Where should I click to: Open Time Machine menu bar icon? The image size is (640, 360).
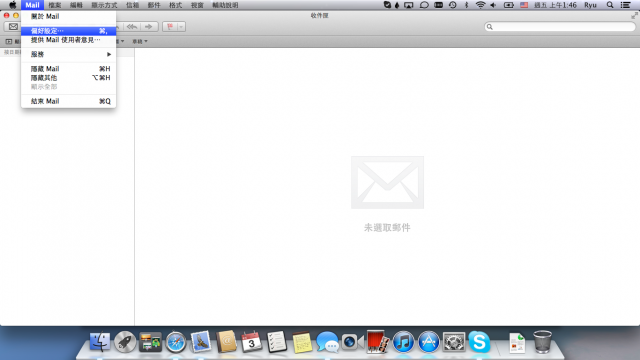(x=453, y=5)
